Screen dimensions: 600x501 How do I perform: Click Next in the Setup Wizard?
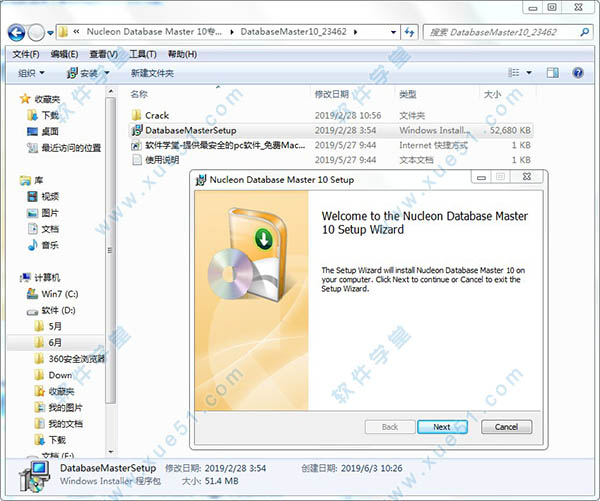tap(441, 426)
